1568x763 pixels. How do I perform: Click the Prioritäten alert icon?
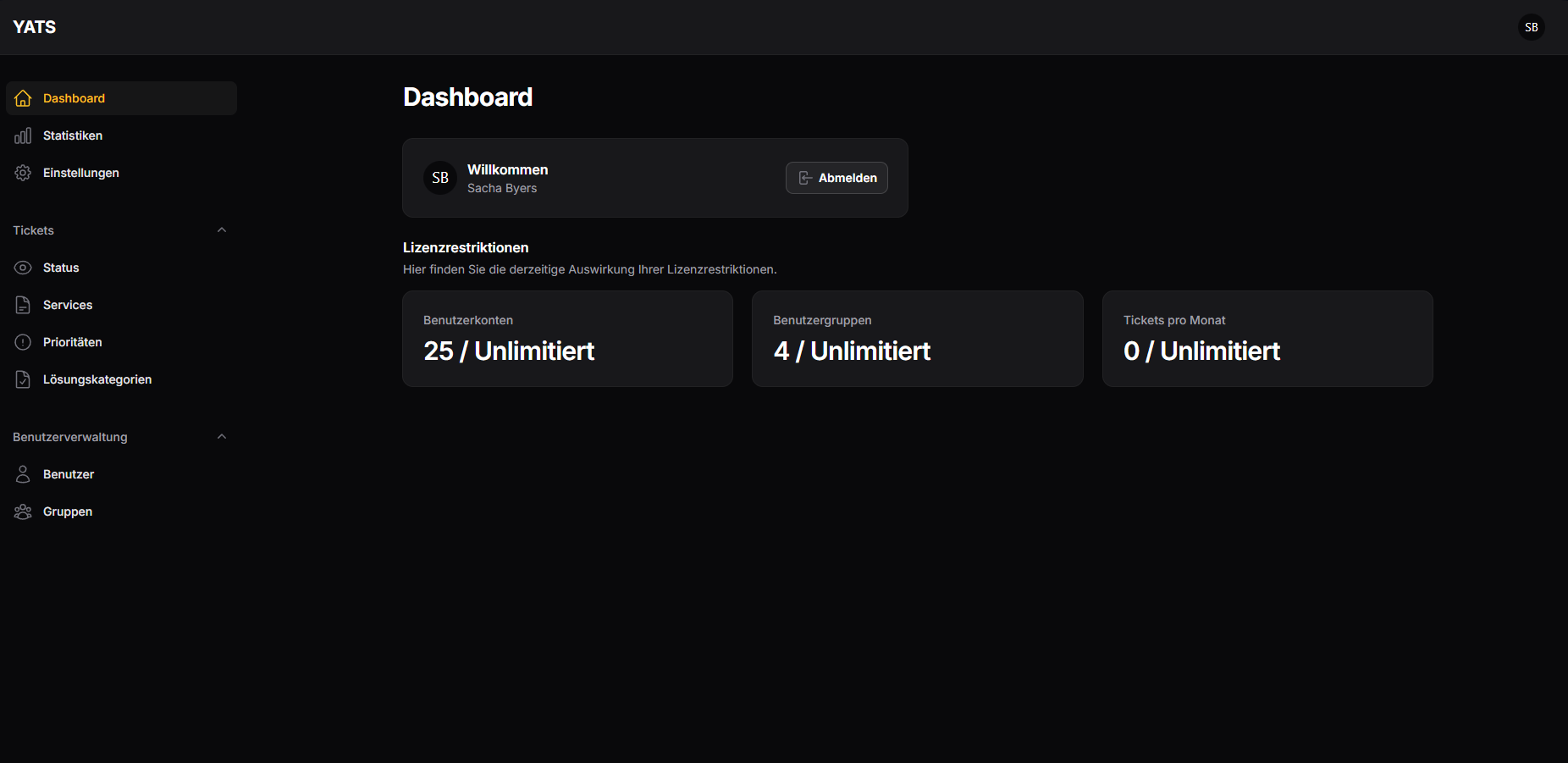22,341
